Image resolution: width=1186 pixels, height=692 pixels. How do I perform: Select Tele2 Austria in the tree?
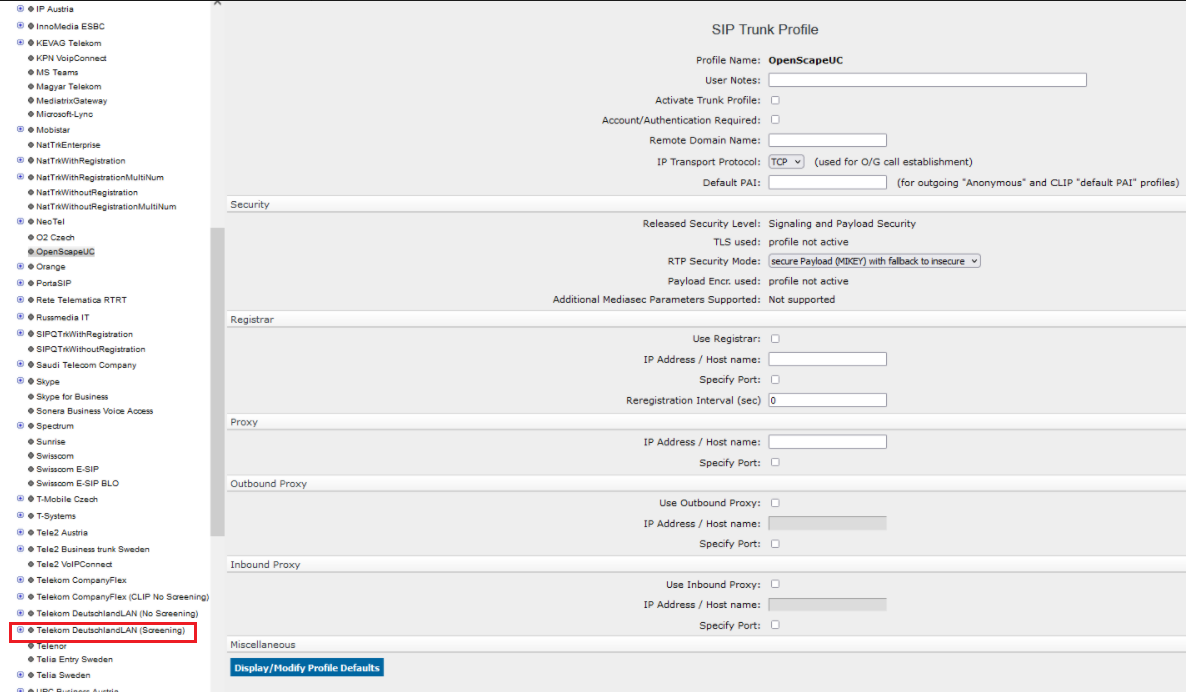pos(62,532)
